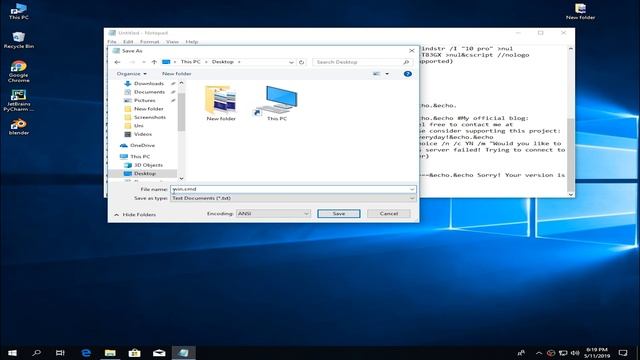Open Task View on the taskbar

(x=60, y=353)
